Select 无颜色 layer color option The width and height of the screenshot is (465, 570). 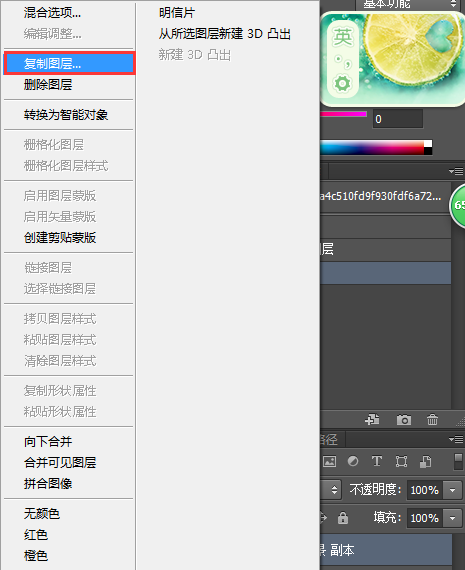tap(42, 514)
